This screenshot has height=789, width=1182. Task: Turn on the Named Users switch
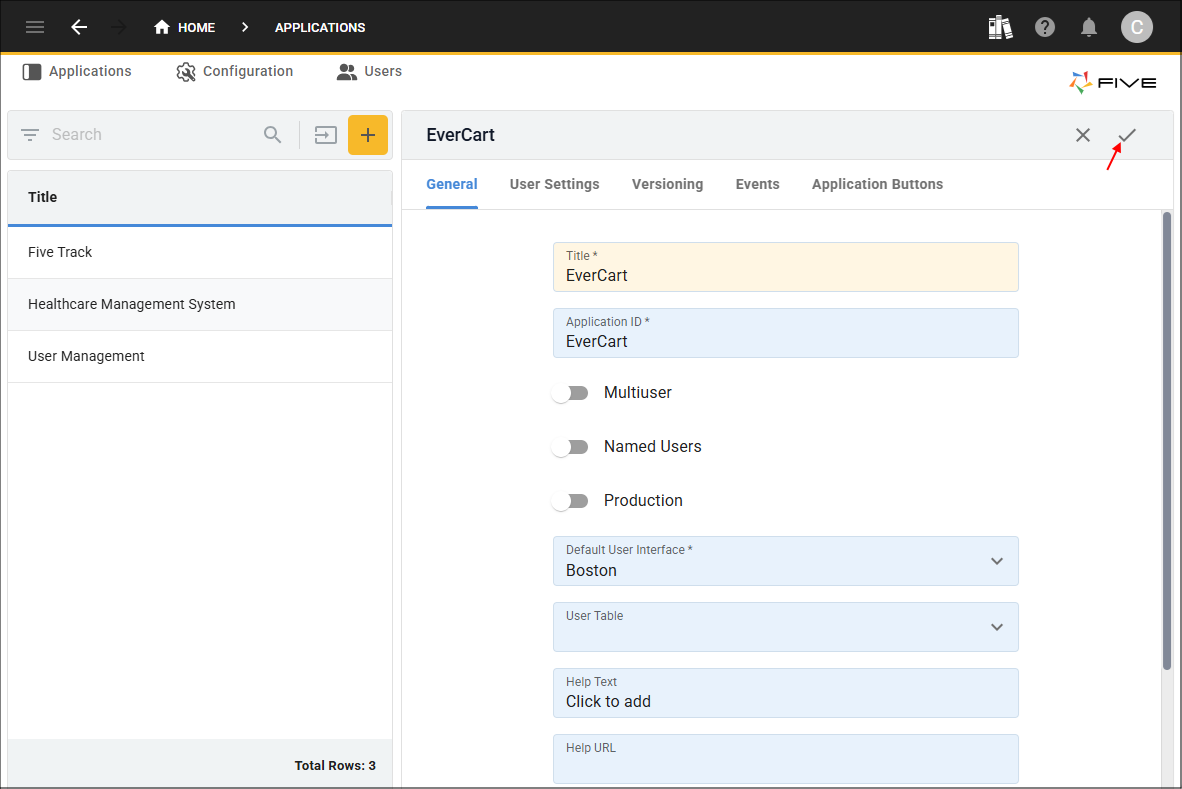570,447
